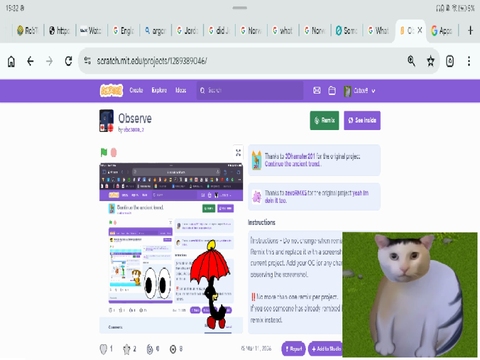Open the browser three-dot menu
The height and width of the screenshot is (360, 480).
pyautogui.click(x=469, y=61)
